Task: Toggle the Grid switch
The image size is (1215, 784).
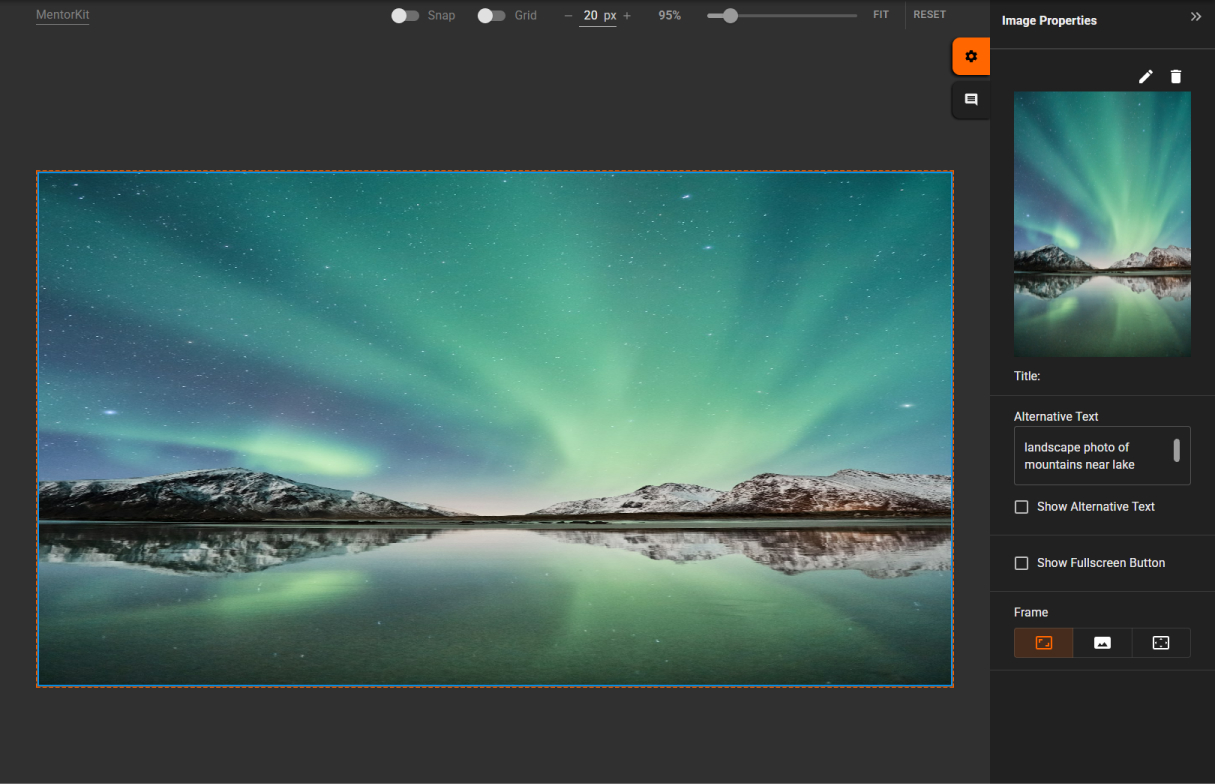Action: [x=492, y=15]
